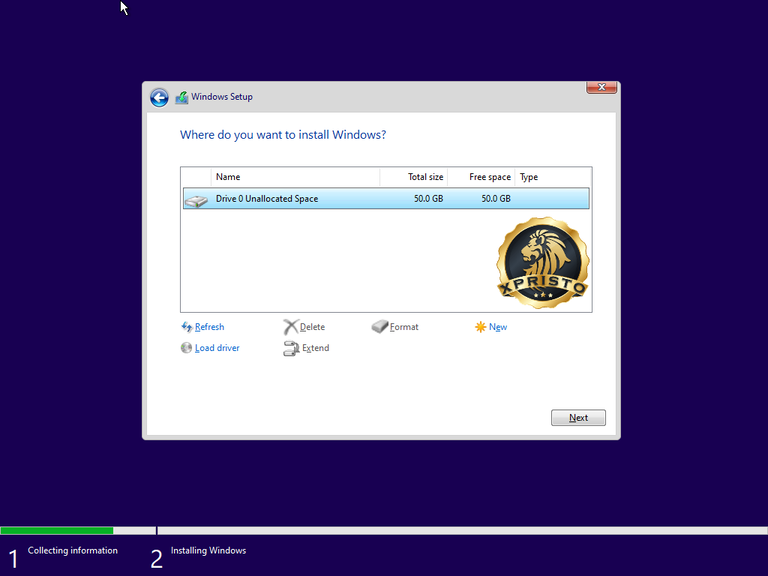The height and width of the screenshot is (576, 768).
Task: Click the 50.0 GB free space cell
Action: point(496,198)
